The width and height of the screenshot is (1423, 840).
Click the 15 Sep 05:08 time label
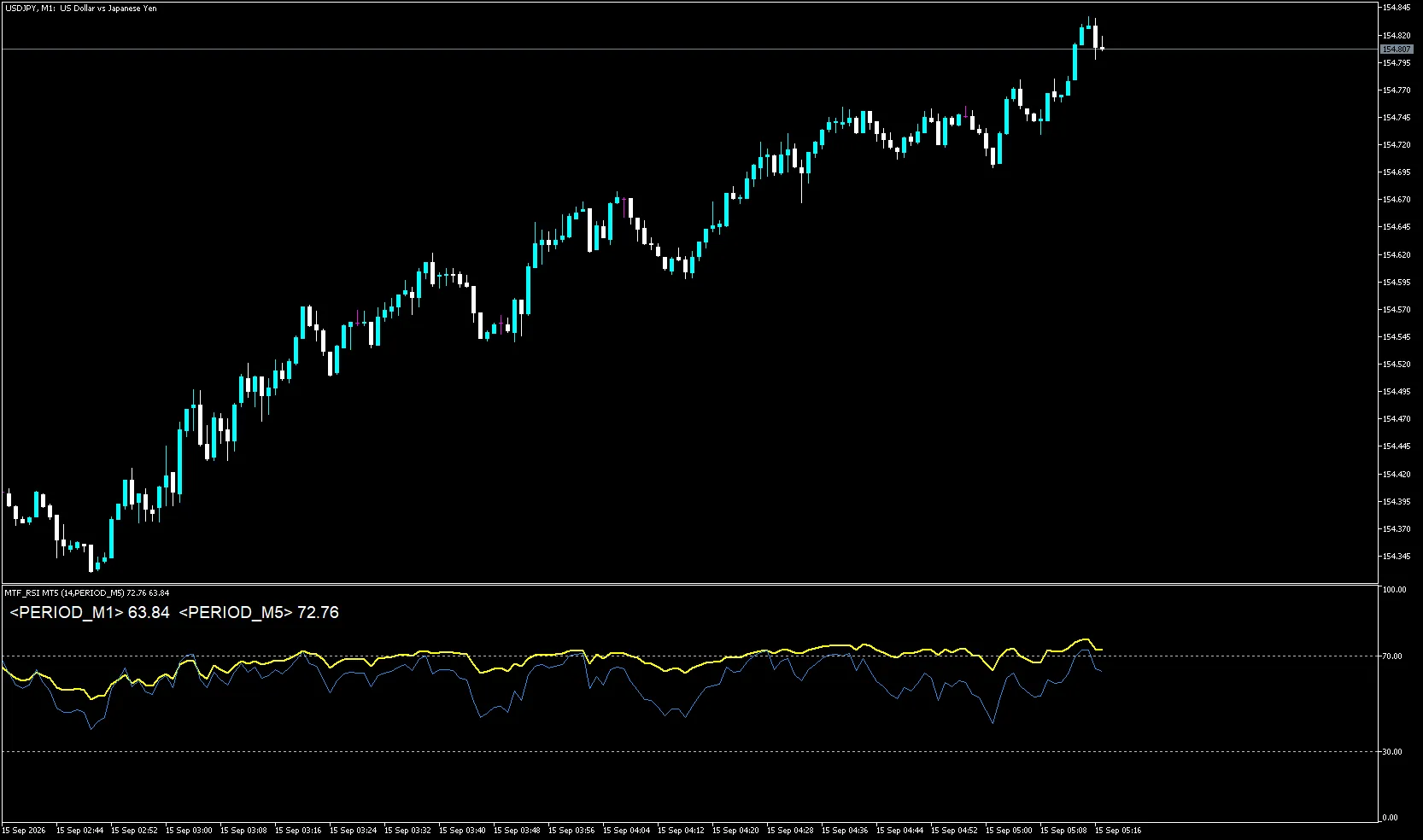click(1063, 831)
